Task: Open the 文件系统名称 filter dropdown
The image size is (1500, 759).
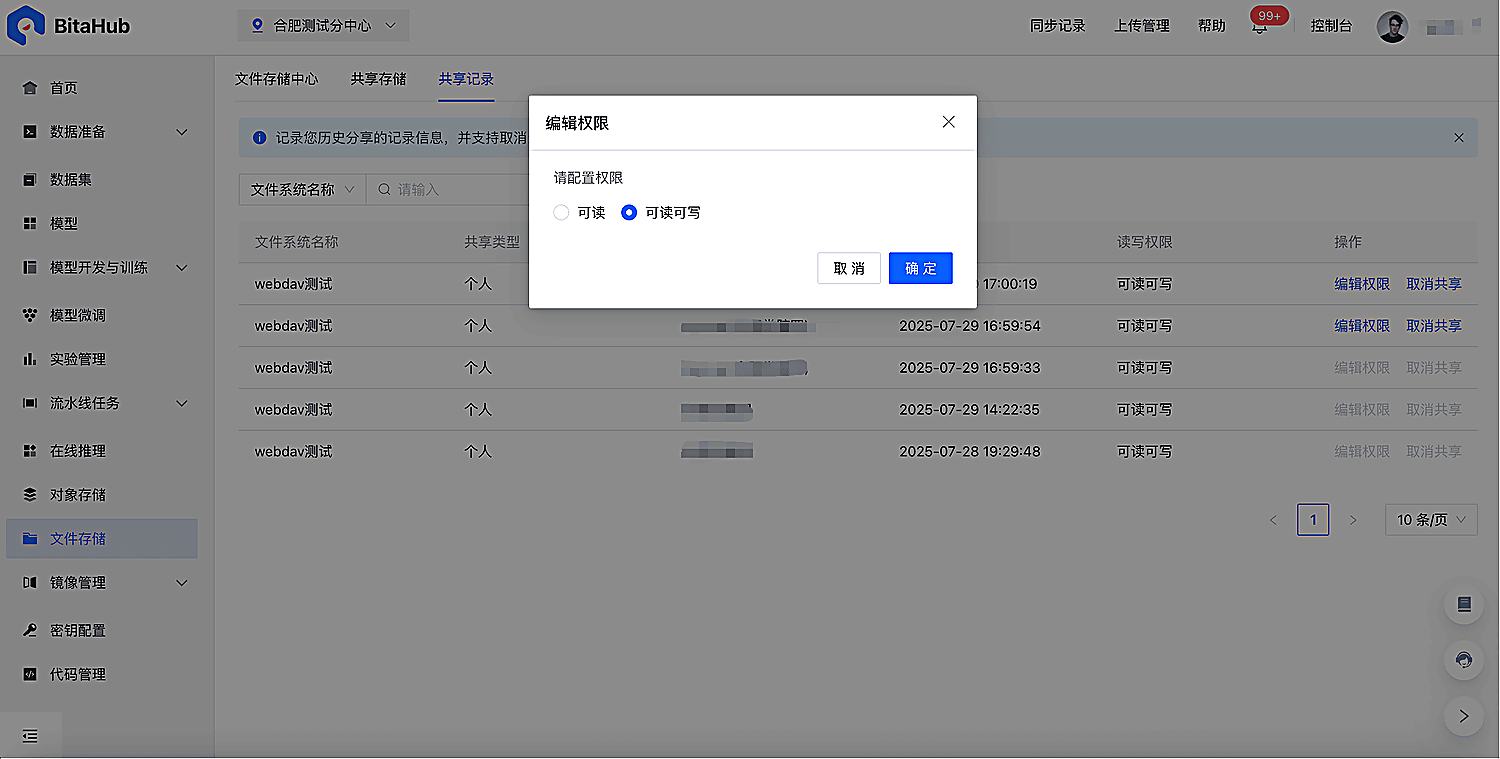Action: (303, 189)
